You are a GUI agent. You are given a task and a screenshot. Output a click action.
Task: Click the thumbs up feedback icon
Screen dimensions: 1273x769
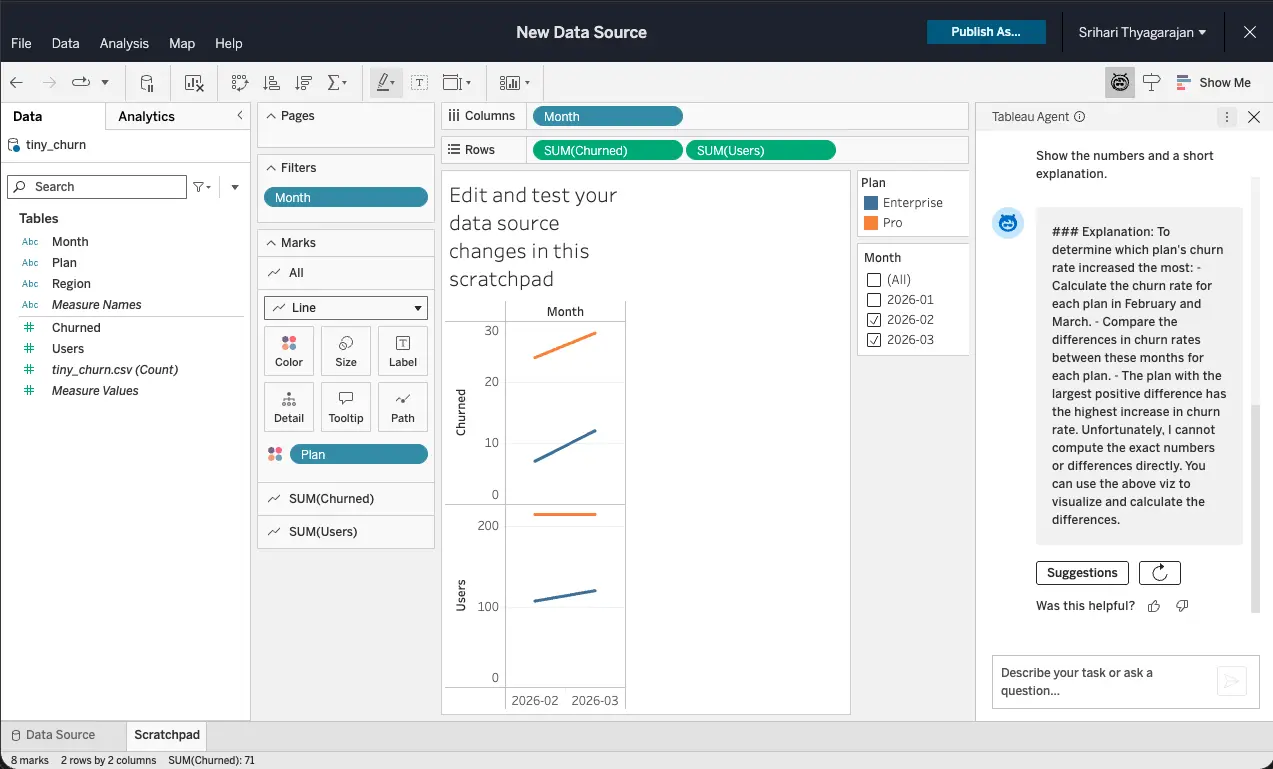[x=1154, y=606]
